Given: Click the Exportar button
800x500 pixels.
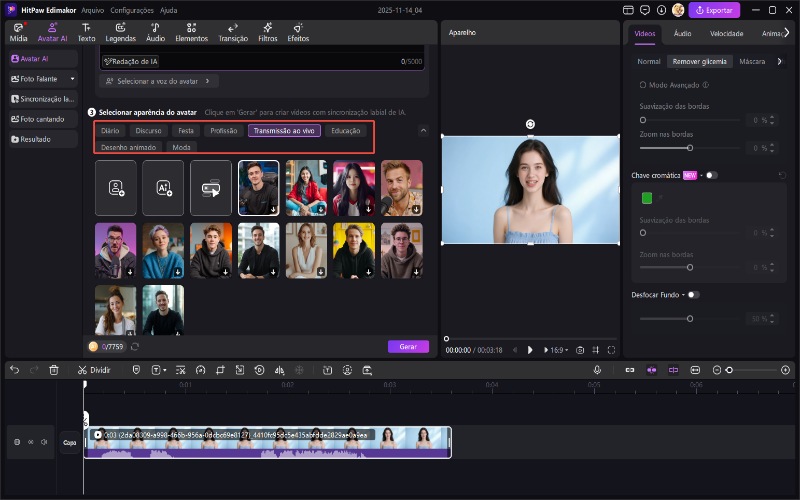Looking at the screenshot, I should tap(714, 10).
